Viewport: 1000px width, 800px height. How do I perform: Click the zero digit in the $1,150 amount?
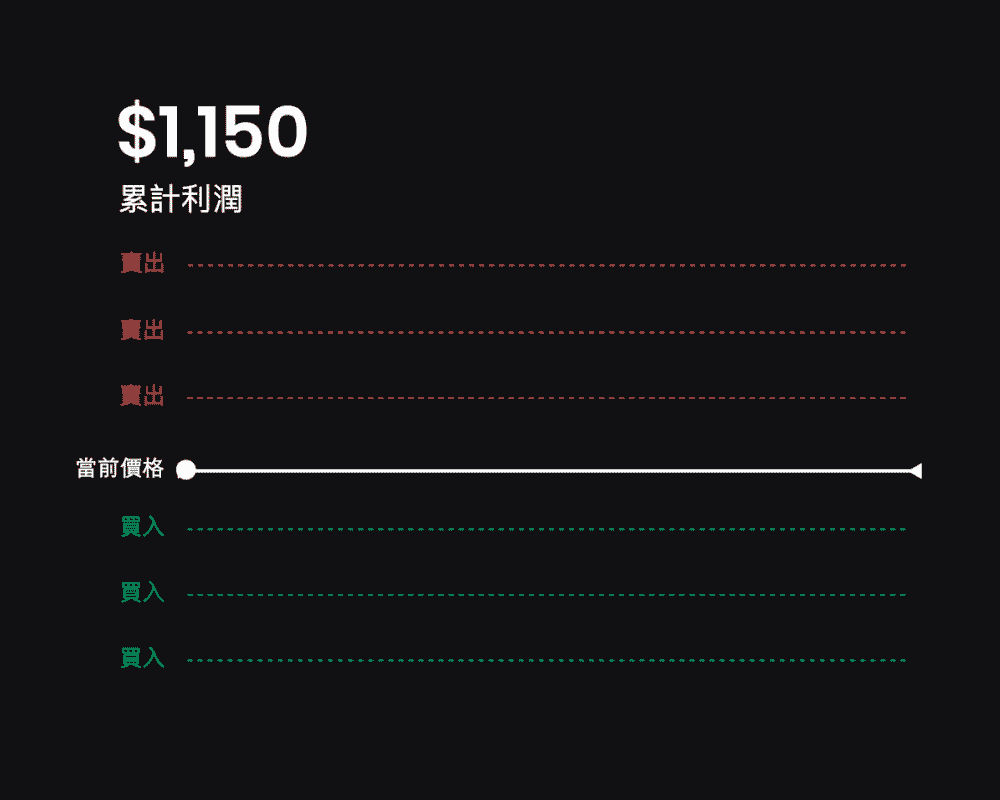[283, 131]
